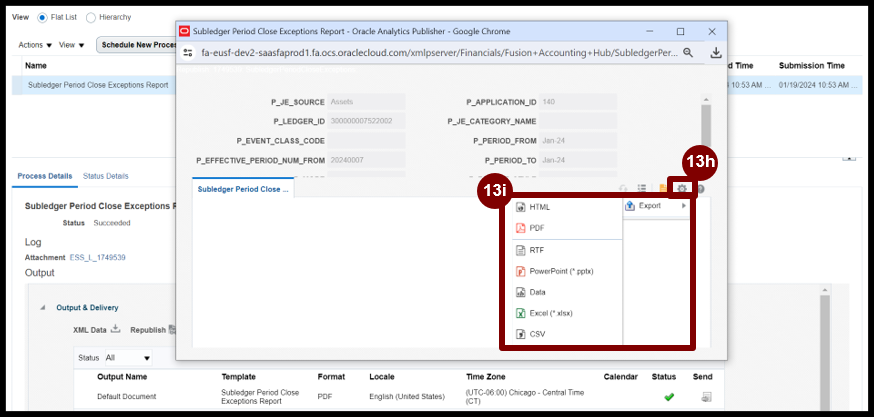Click the Format column header
The width and height of the screenshot is (874, 417).
[x=331, y=377]
